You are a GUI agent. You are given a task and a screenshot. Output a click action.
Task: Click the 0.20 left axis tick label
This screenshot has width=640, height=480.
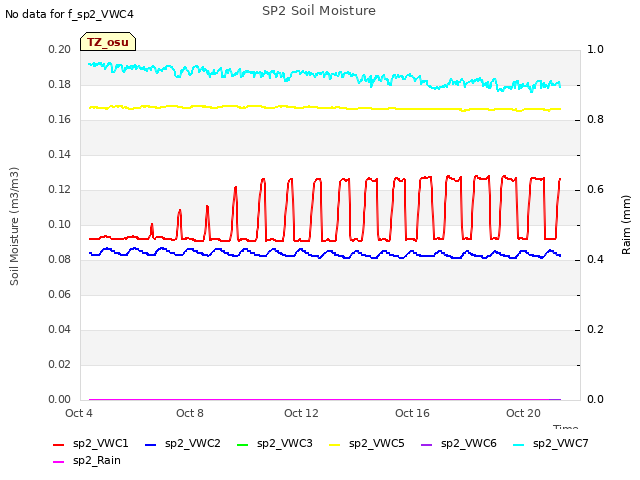point(60,49)
